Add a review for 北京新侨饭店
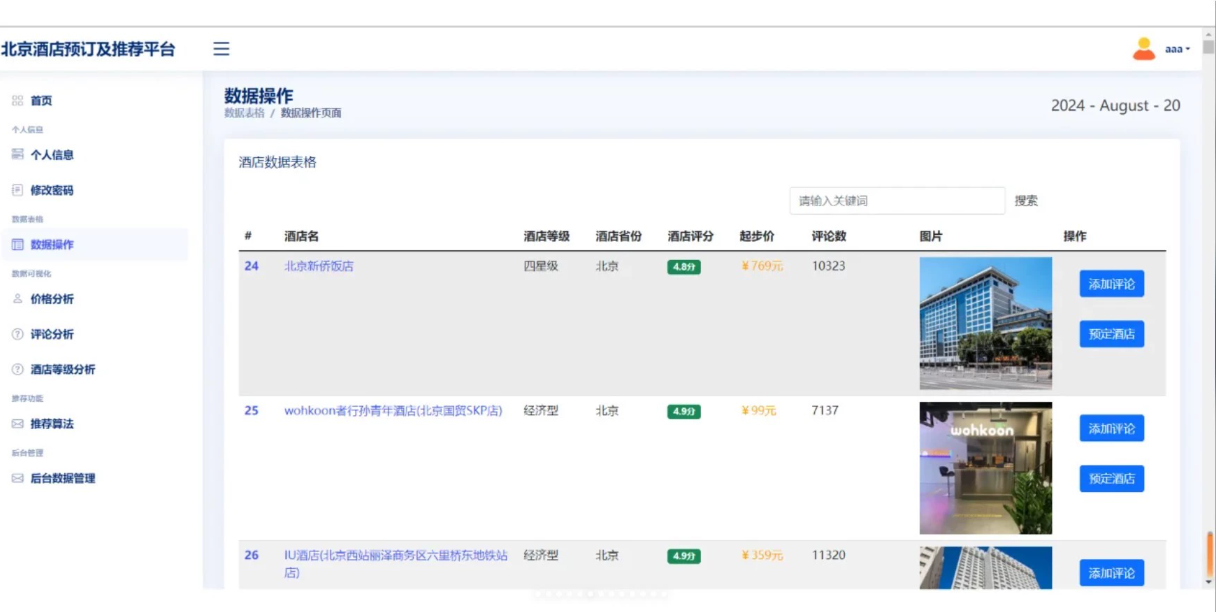Viewport: 1216px width, 612px height. [x=1112, y=284]
